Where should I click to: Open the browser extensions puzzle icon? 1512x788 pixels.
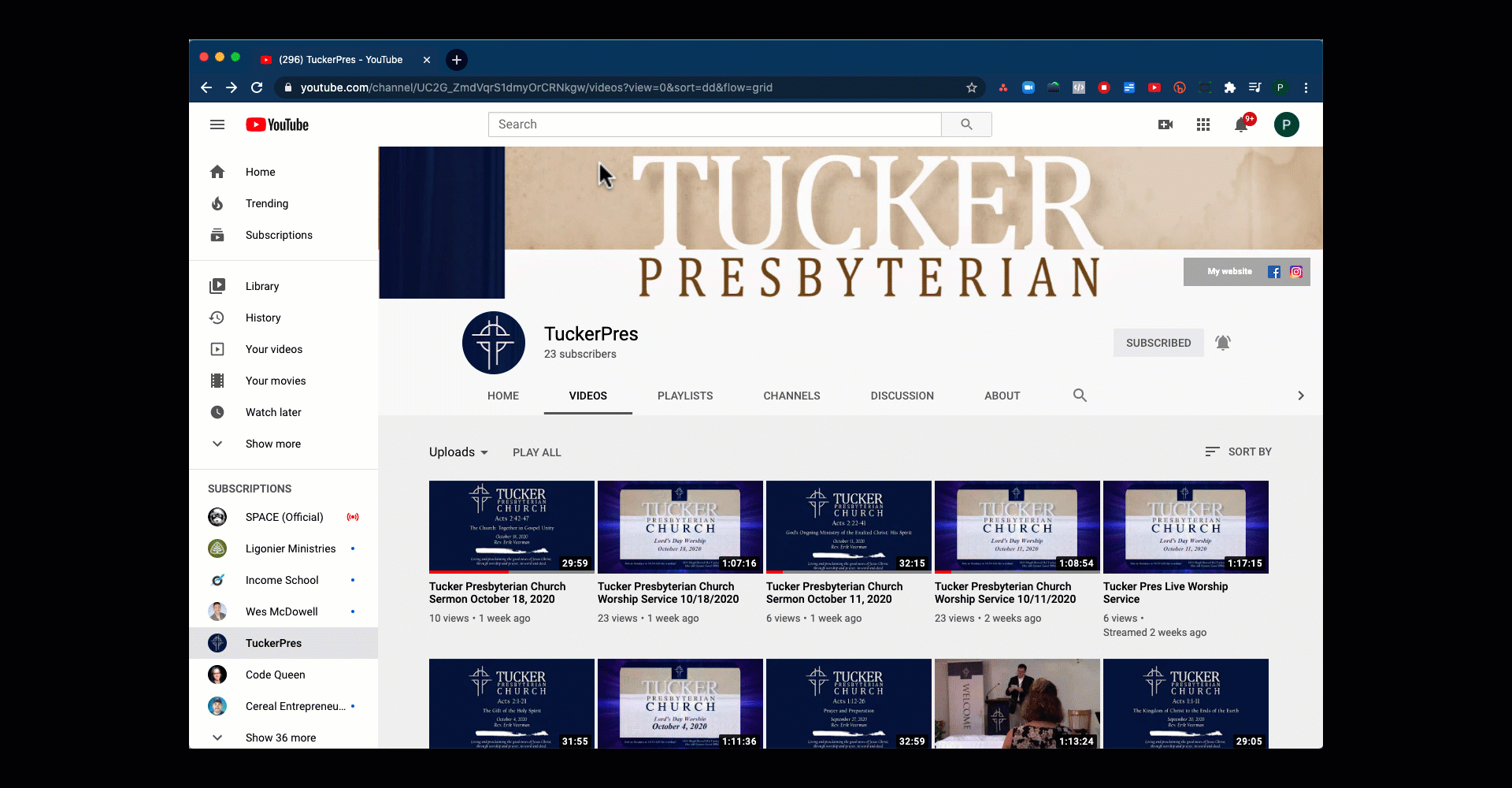pyautogui.click(x=1230, y=87)
